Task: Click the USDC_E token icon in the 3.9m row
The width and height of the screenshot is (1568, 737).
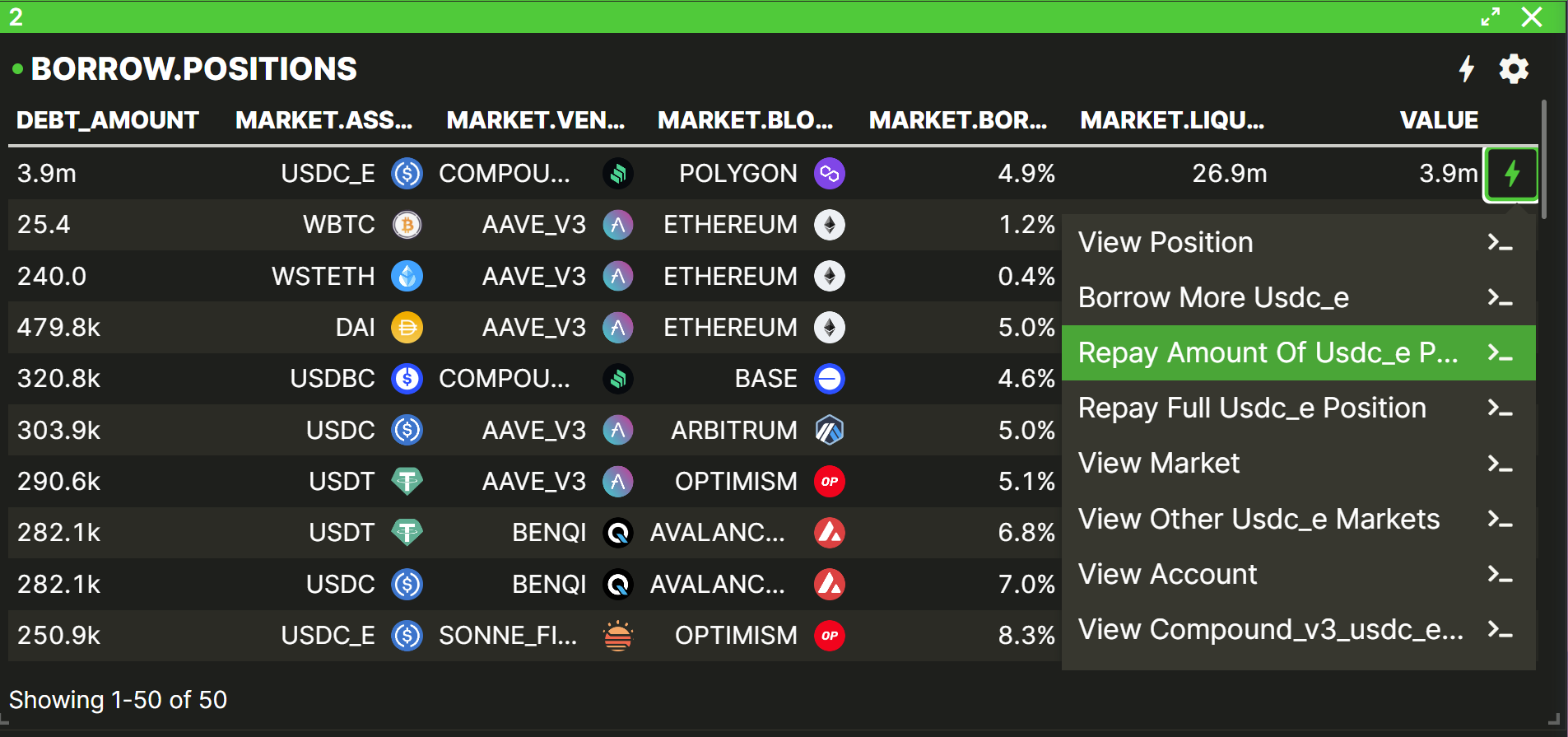Action: 407,174
